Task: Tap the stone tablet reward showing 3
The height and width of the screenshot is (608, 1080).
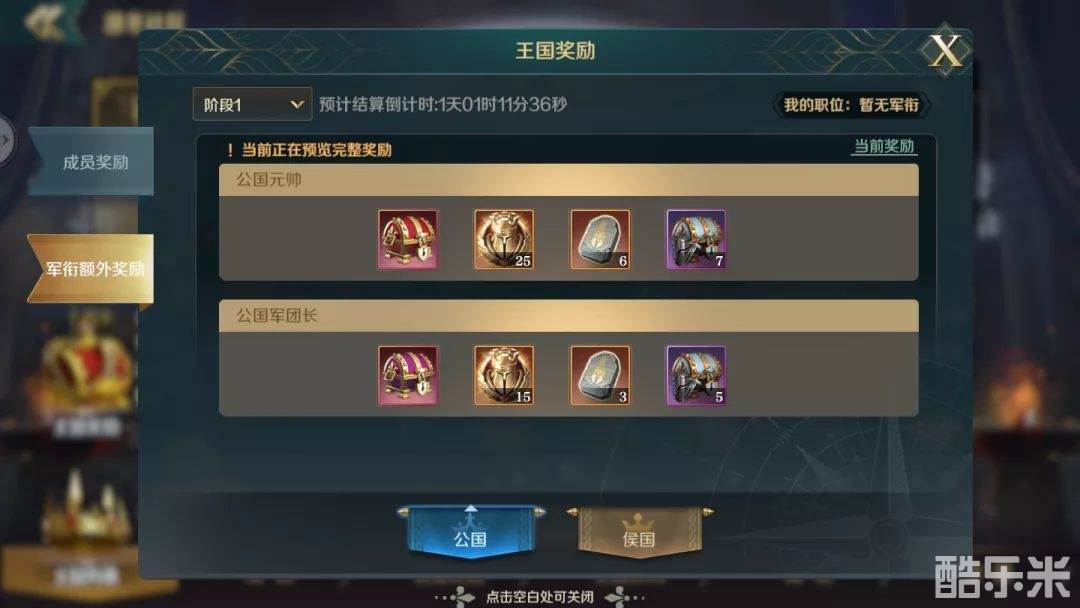Action: coord(599,375)
